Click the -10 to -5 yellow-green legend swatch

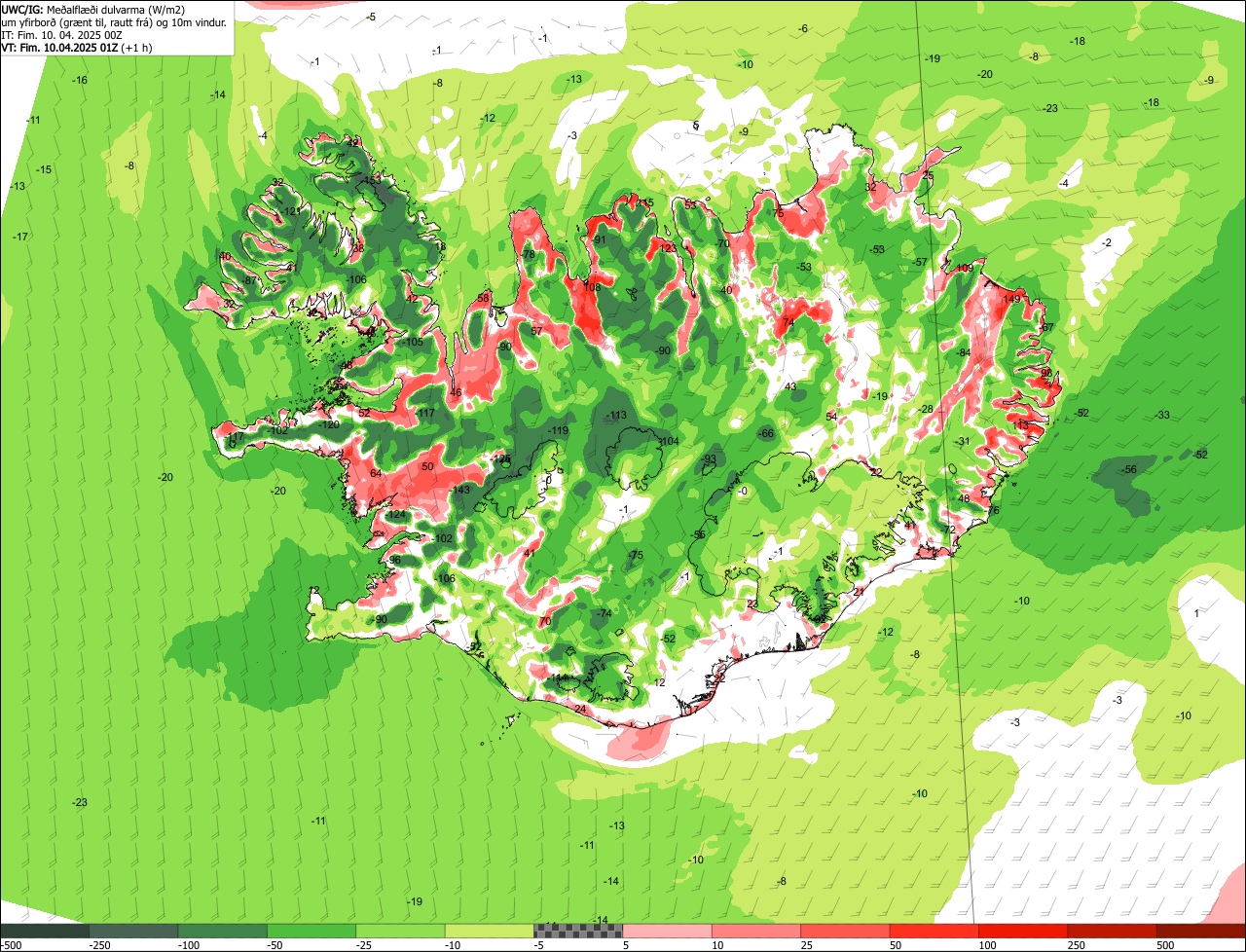pyautogui.click(x=490, y=931)
